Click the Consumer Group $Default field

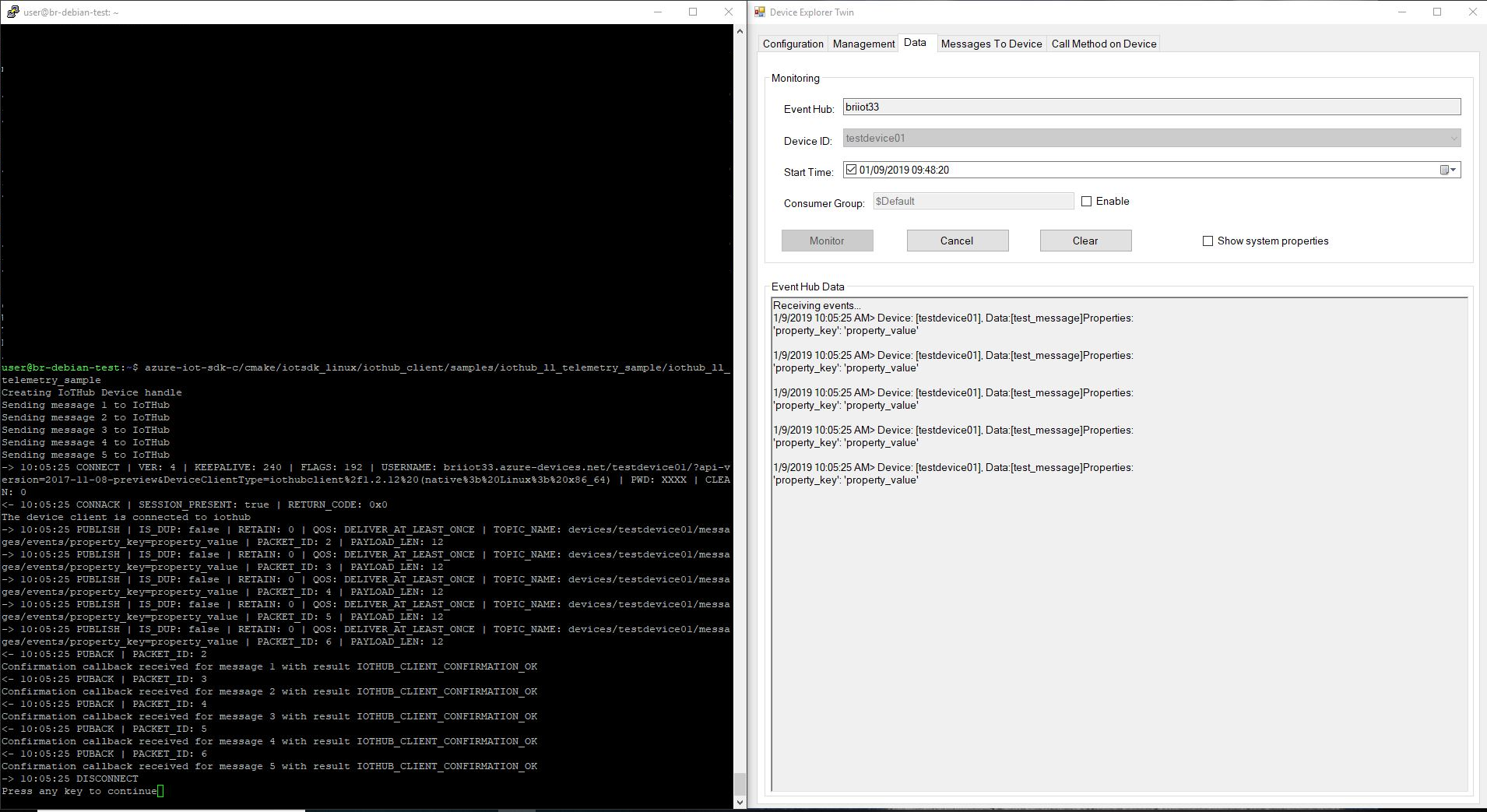click(973, 201)
